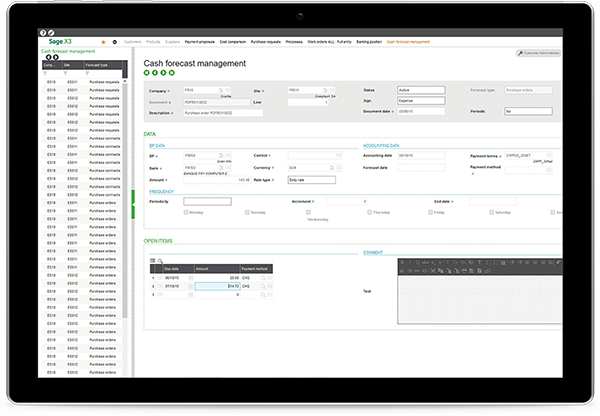Click the orange Cash forecast management tab
The height and width of the screenshot is (416, 600).
click(x=408, y=42)
